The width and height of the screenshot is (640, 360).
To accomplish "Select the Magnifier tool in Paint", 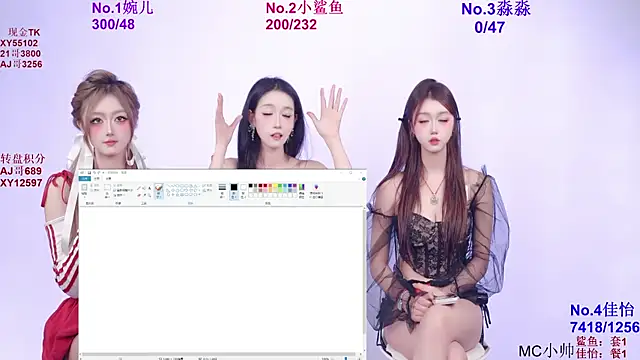I will click(x=149, y=196).
